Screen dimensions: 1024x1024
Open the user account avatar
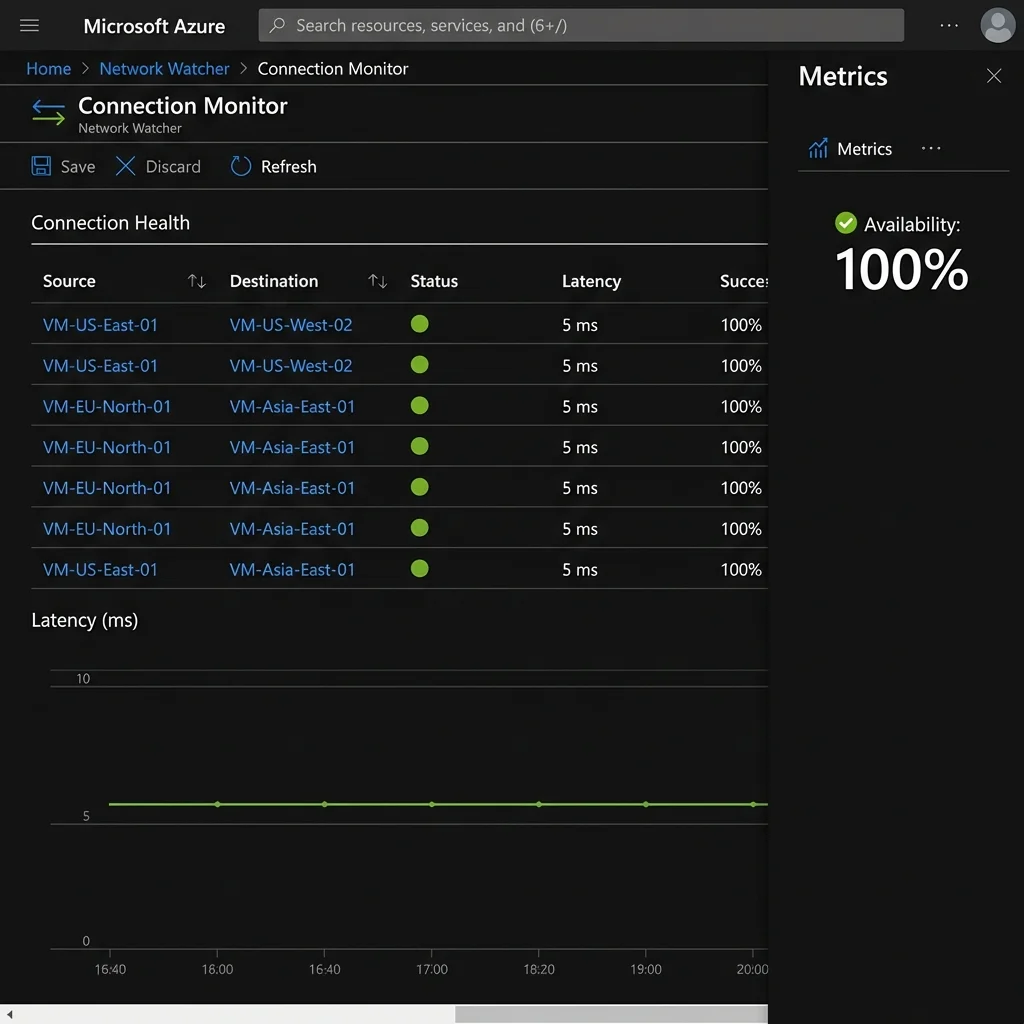(997, 25)
